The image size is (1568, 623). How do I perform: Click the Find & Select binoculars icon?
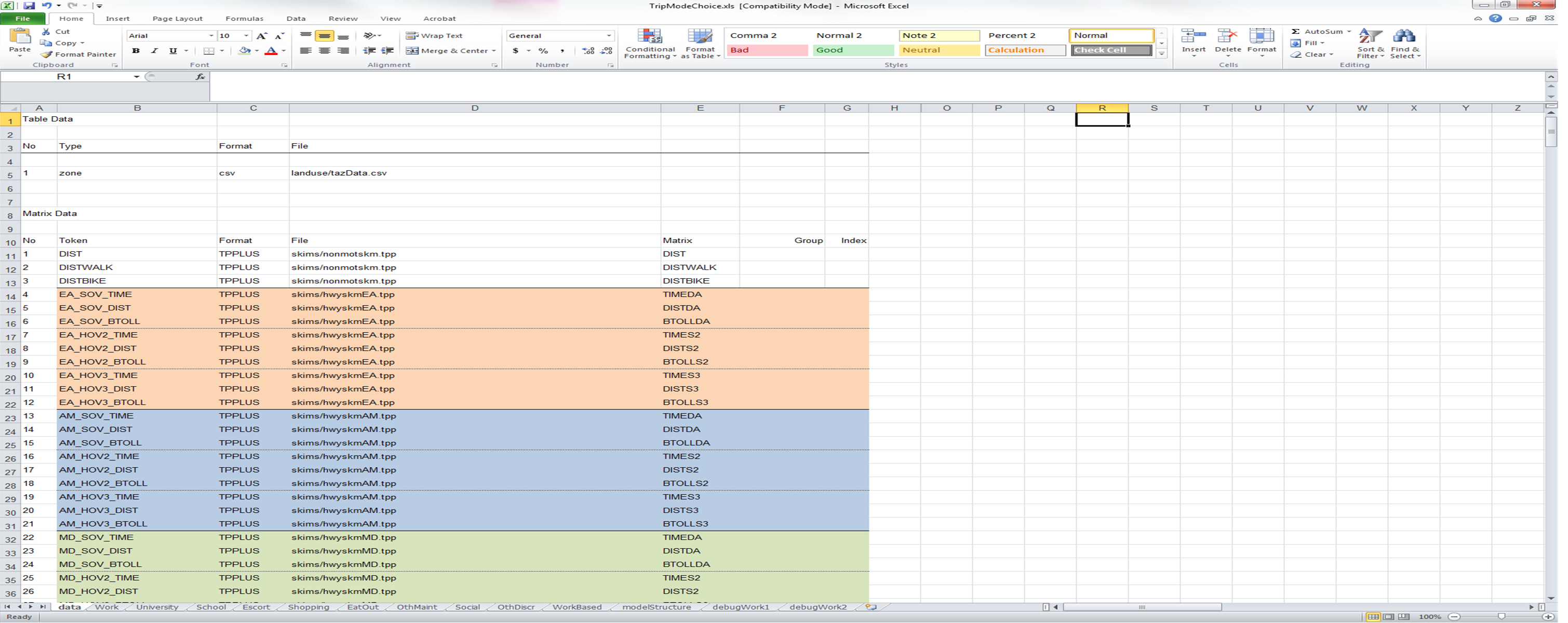[x=1404, y=36]
